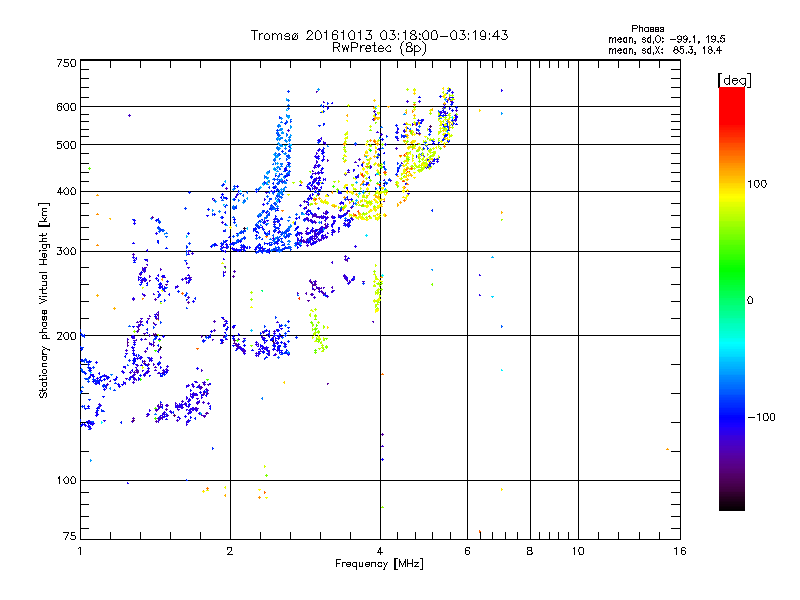Click the 'Phases' header label
The width and height of the screenshot is (800, 600).
[x=647, y=29]
